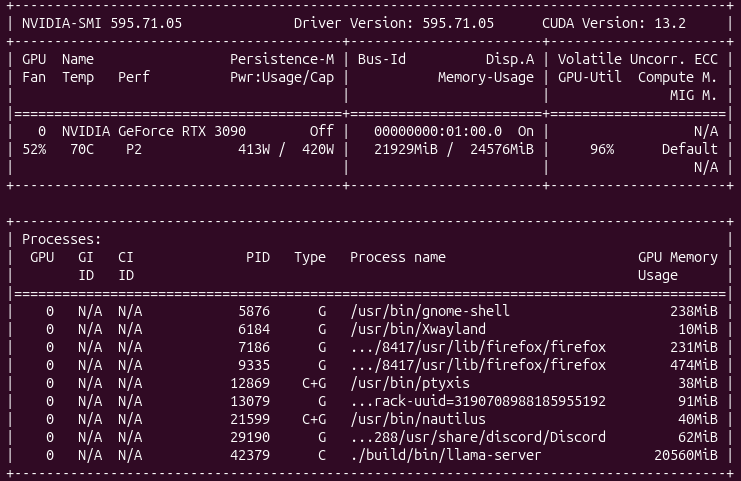Click the discord/Discord process name
This screenshot has height=481, width=741.
point(478,437)
